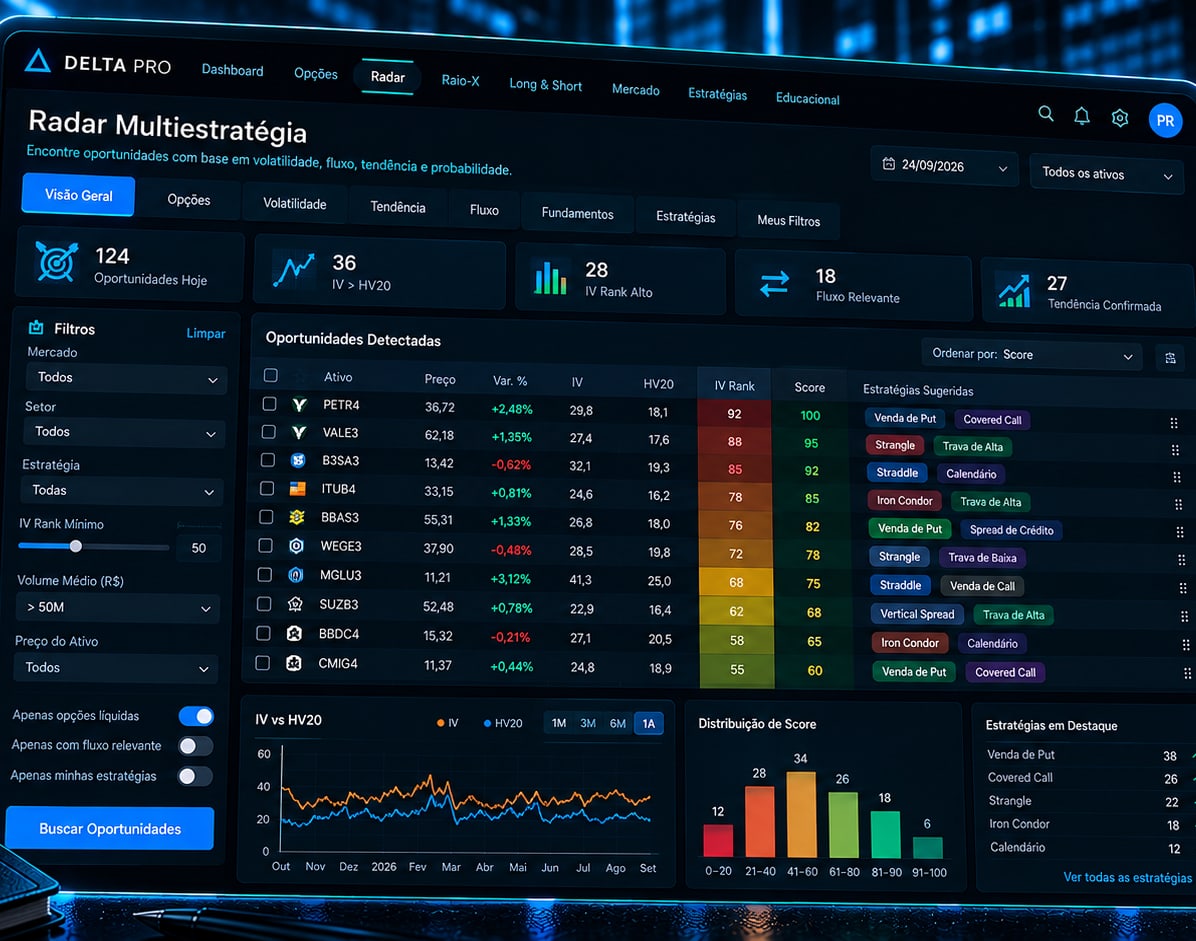1196x941 pixels.
Task: Enable Apenas minhas estratégias toggle
Action: (195, 776)
